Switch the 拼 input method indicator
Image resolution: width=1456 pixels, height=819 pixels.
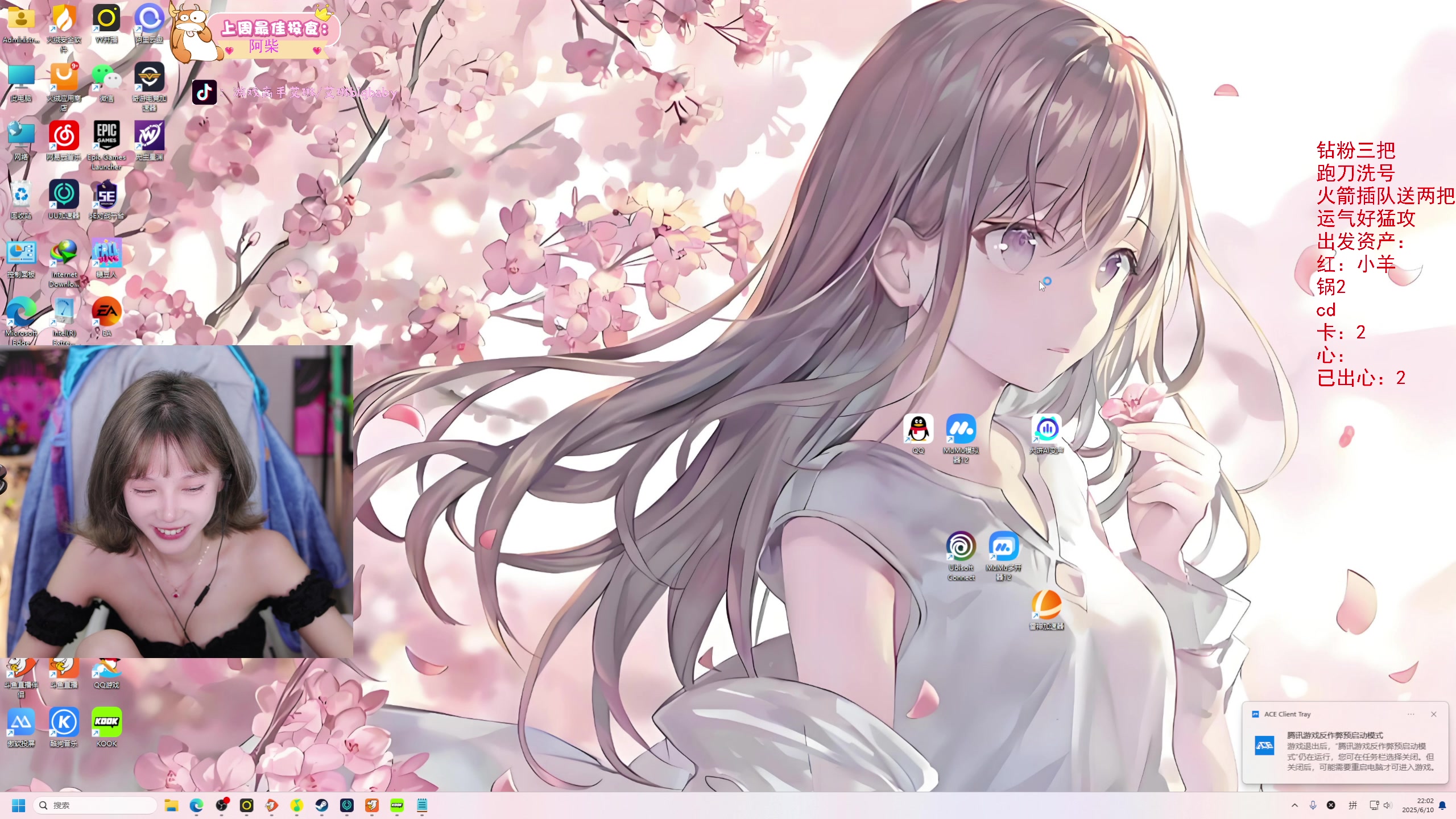1353,805
